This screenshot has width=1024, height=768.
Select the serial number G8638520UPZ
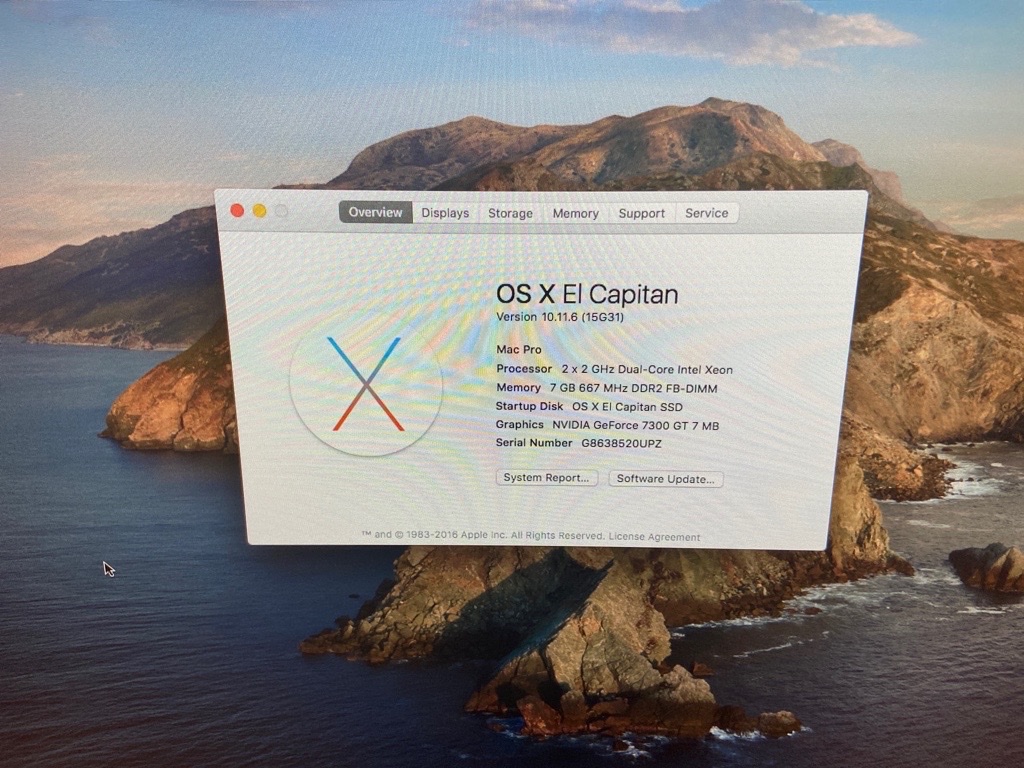pyautogui.click(x=621, y=443)
